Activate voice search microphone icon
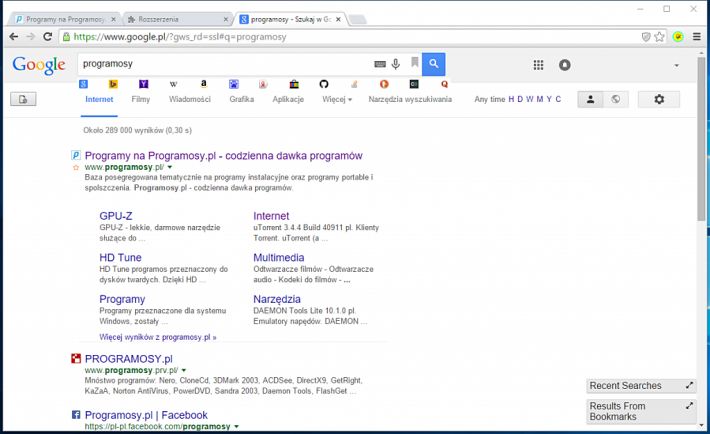 point(396,64)
